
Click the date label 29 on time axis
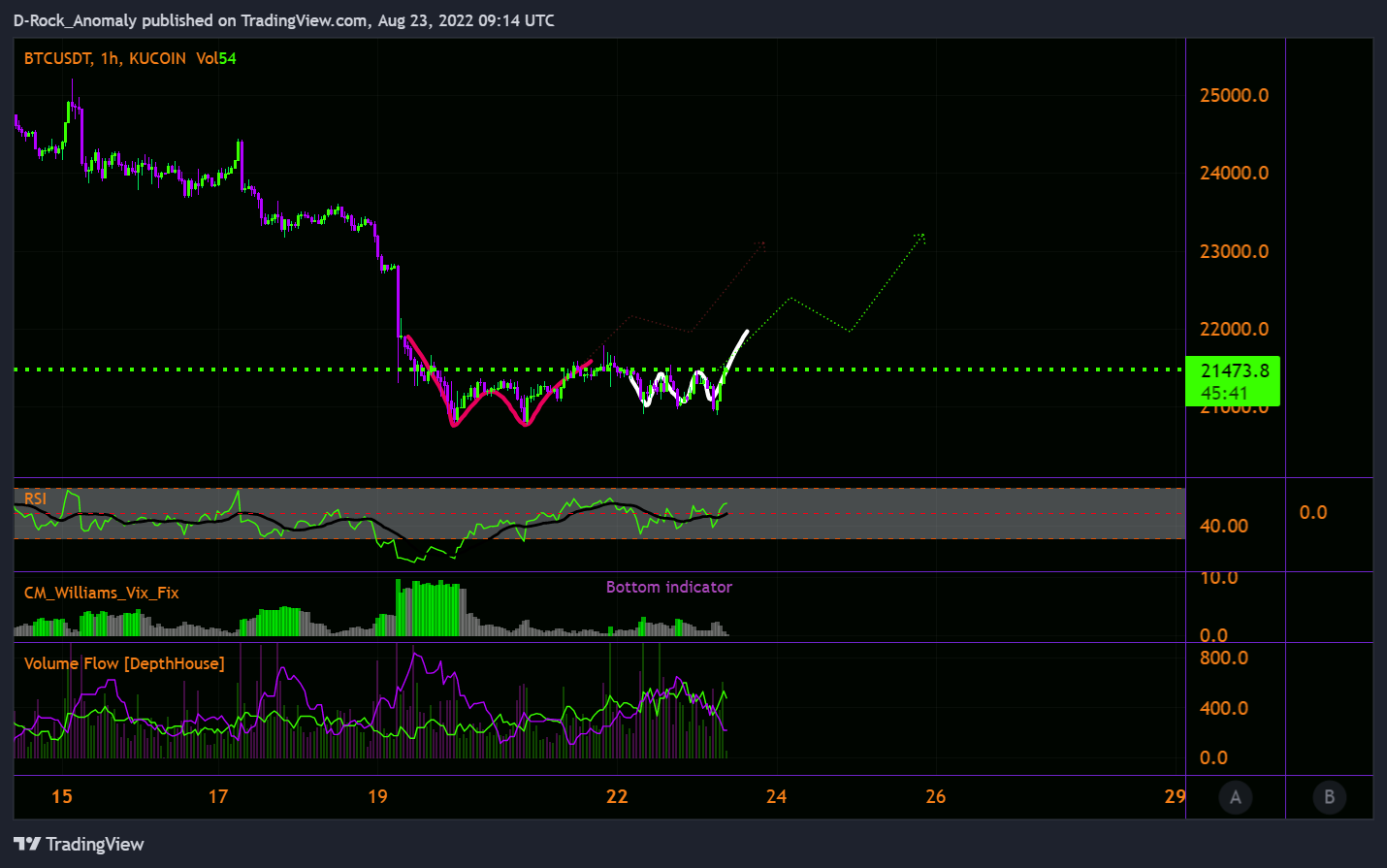pyautogui.click(x=1175, y=796)
